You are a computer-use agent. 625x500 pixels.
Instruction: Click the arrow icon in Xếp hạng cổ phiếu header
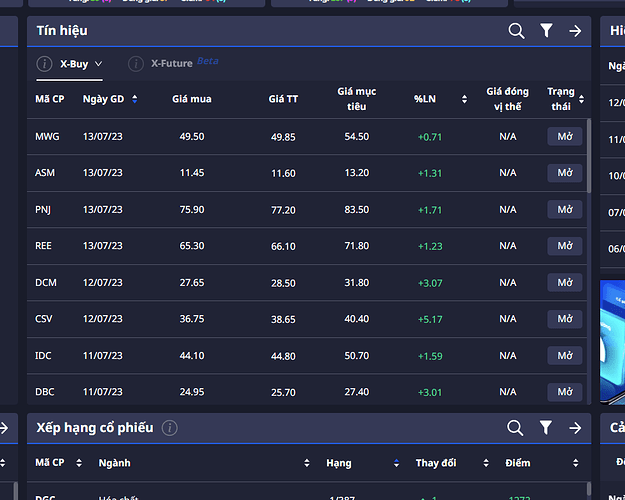point(575,428)
